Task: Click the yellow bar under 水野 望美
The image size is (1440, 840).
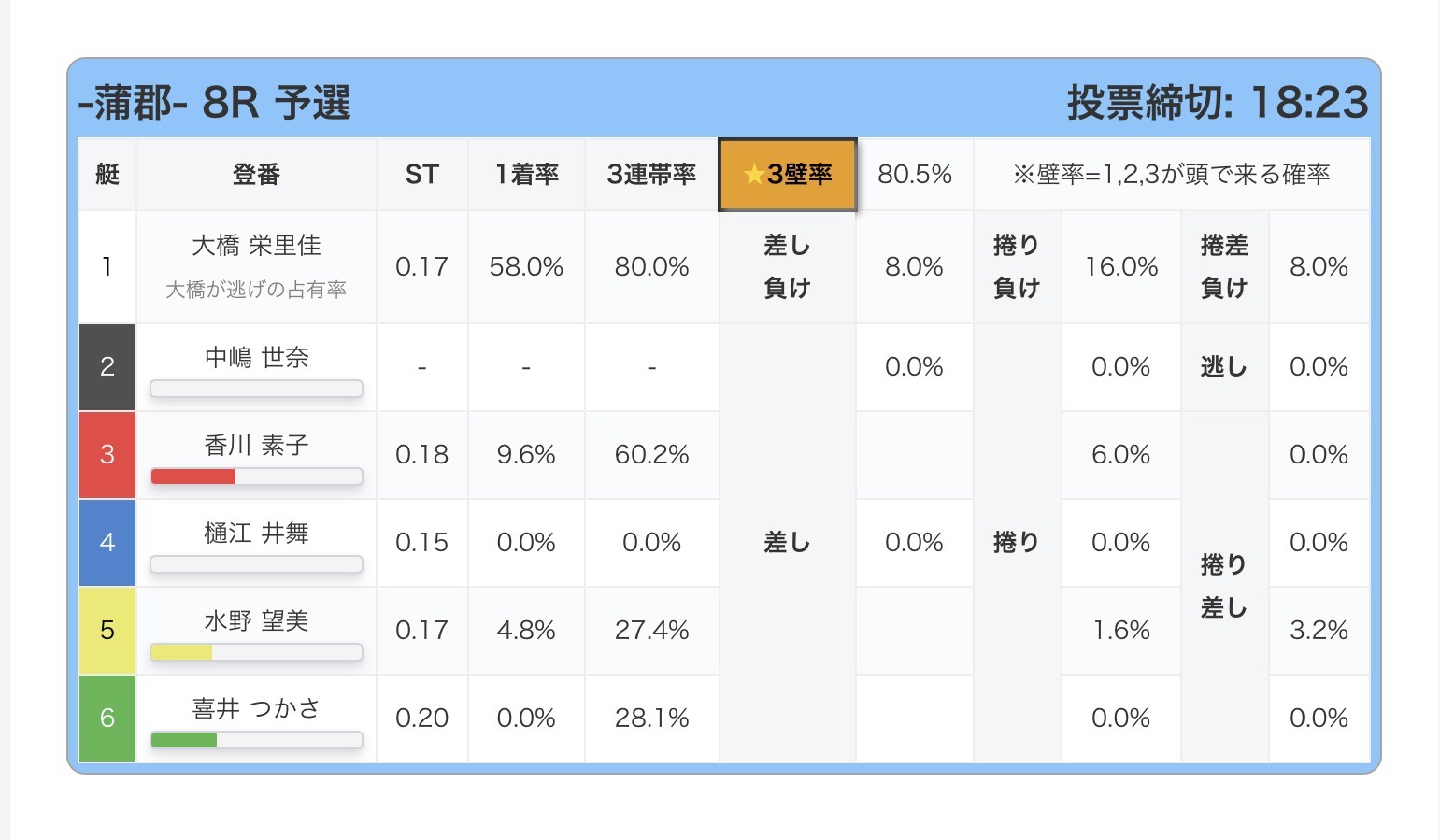Action: click(182, 652)
